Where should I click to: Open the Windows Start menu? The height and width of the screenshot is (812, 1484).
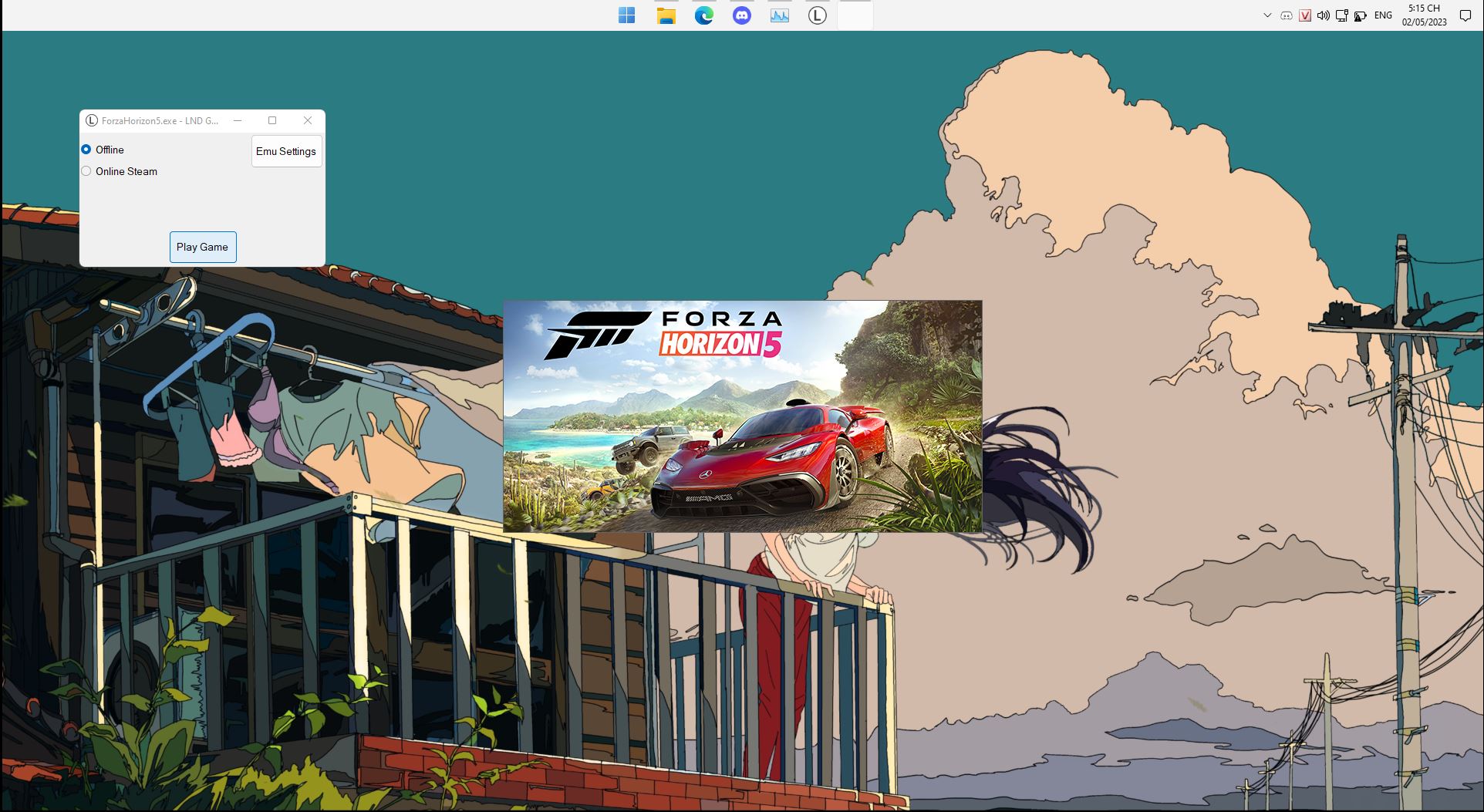point(627,15)
